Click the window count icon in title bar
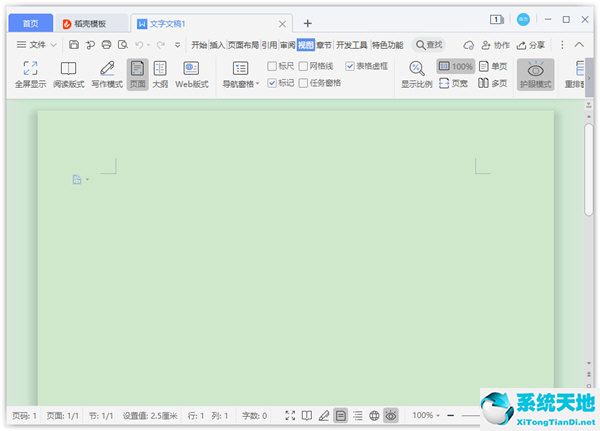Viewport: 600px width, 431px height. click(497, 19)
